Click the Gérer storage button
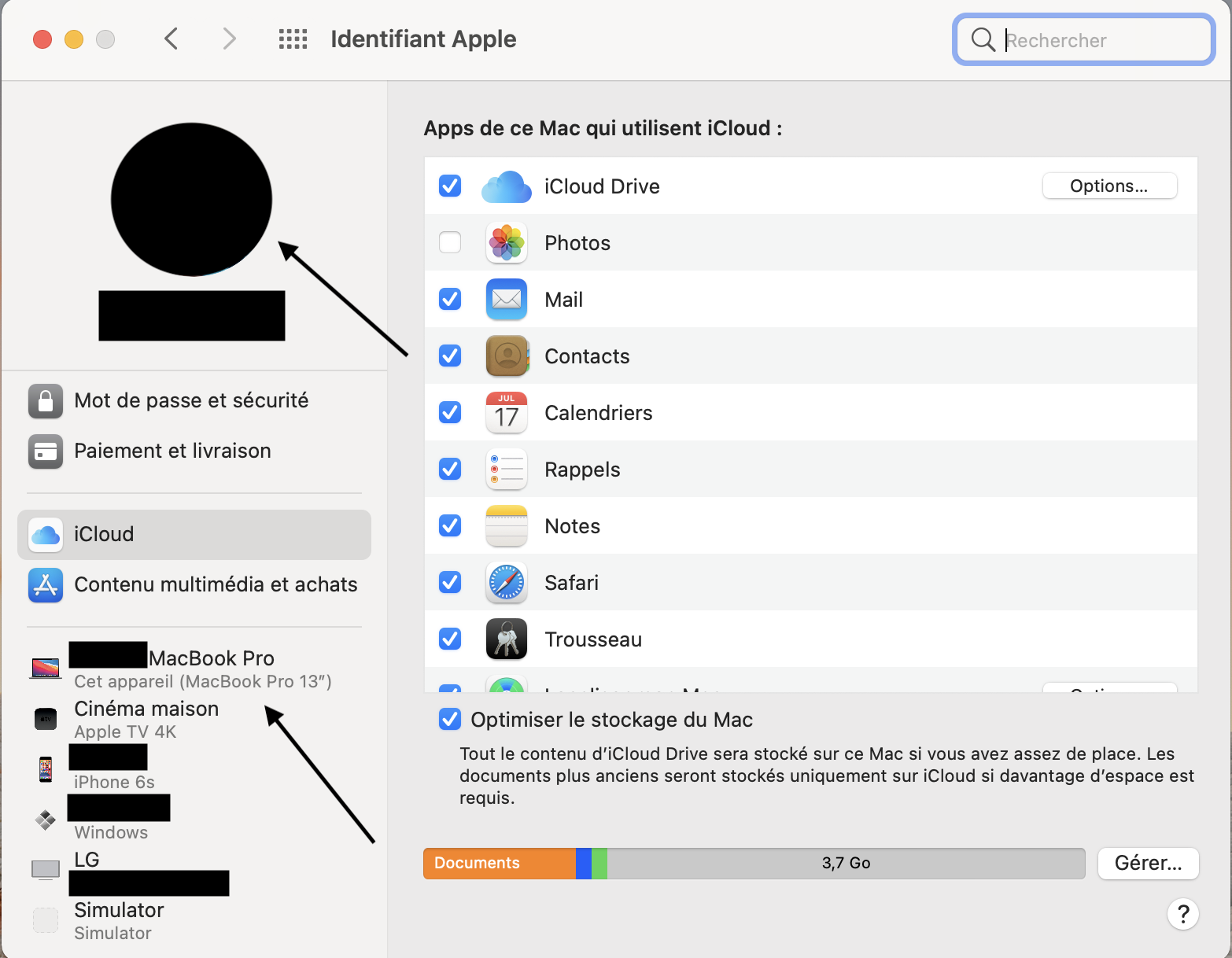The width and height of the screenshot is (1232, 958). click(1147, 864)
